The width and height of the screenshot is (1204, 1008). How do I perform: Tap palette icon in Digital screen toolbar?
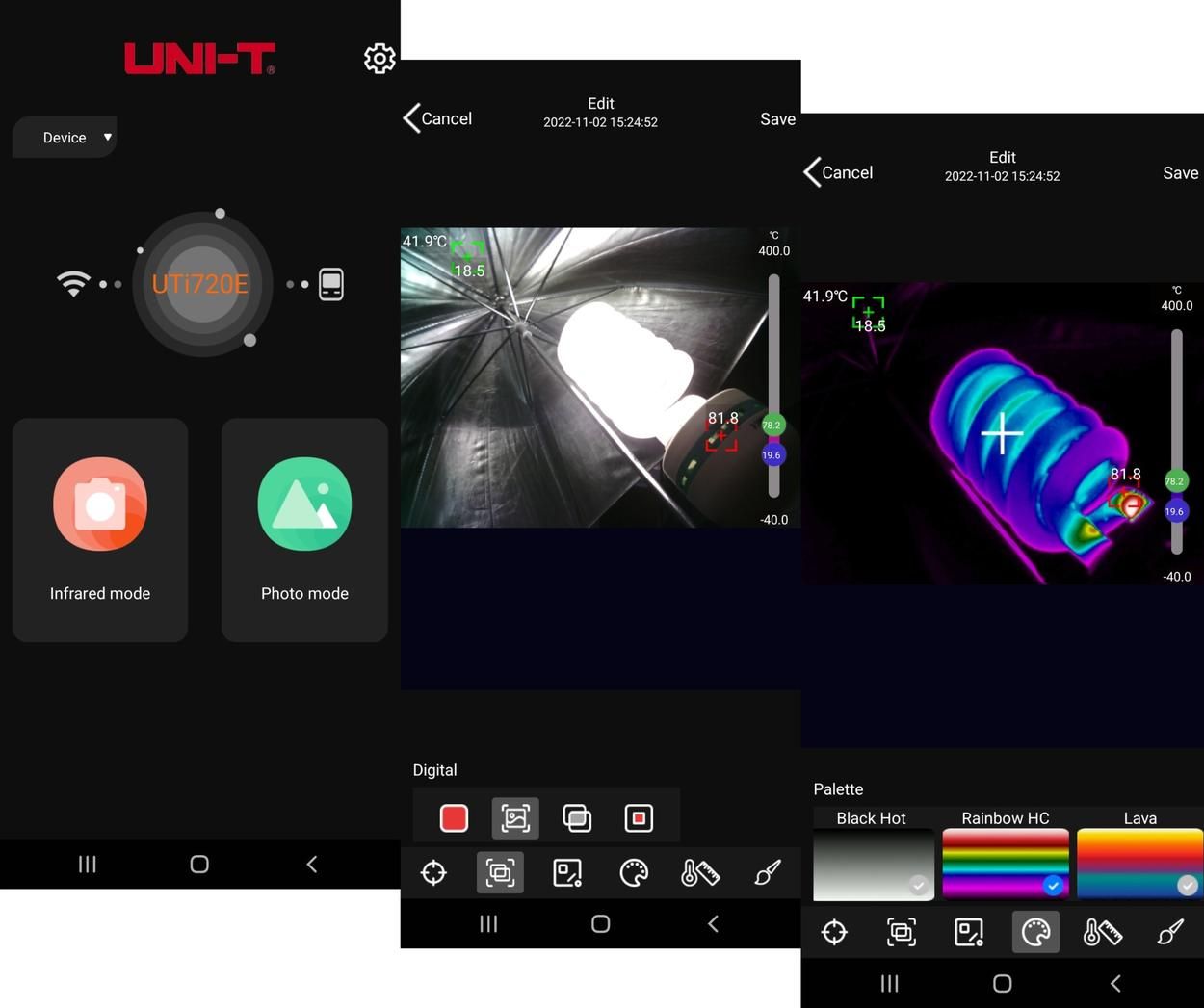click(x=634, y=873)
